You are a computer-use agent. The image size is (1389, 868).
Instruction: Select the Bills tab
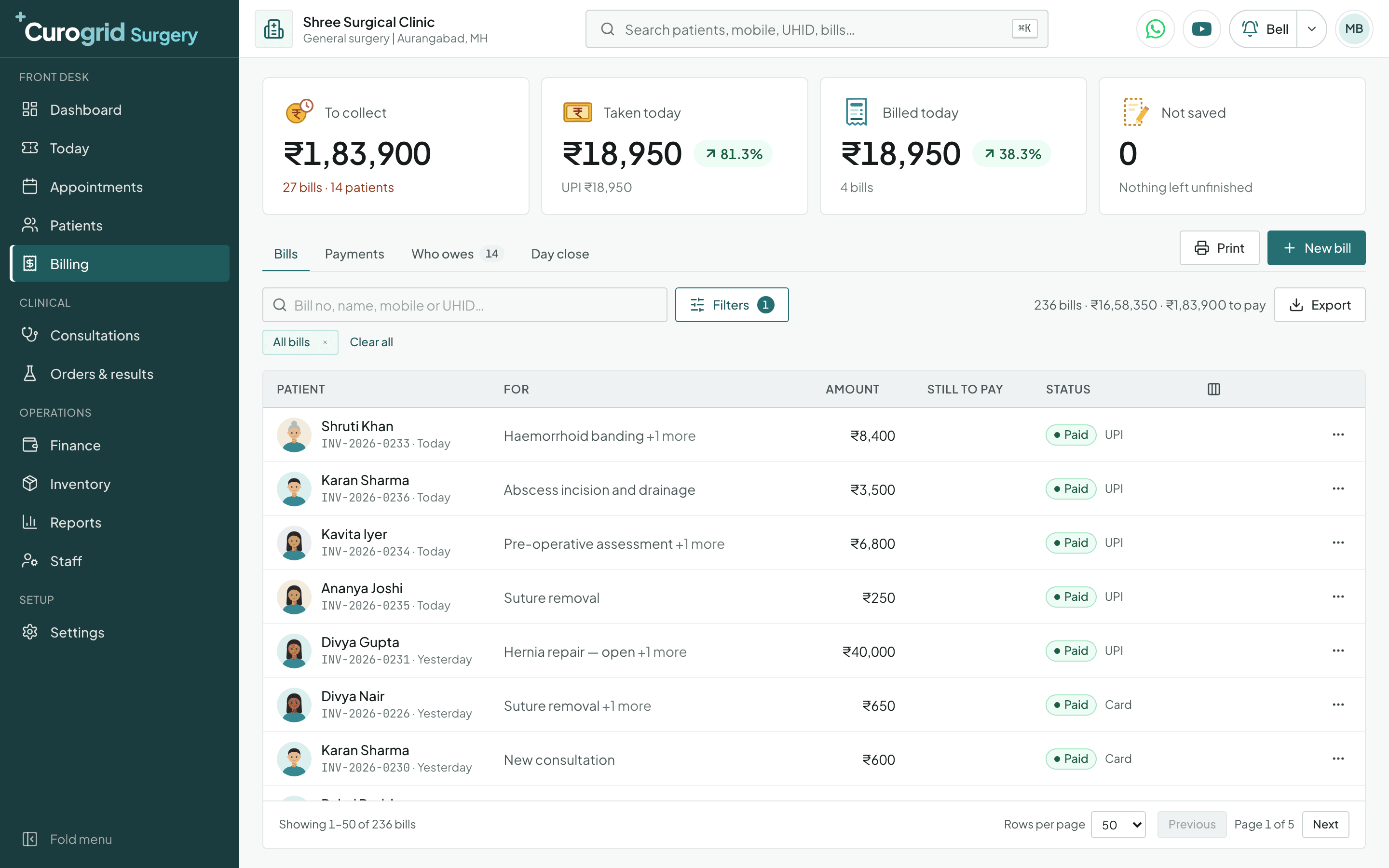[x=285, y=254]
